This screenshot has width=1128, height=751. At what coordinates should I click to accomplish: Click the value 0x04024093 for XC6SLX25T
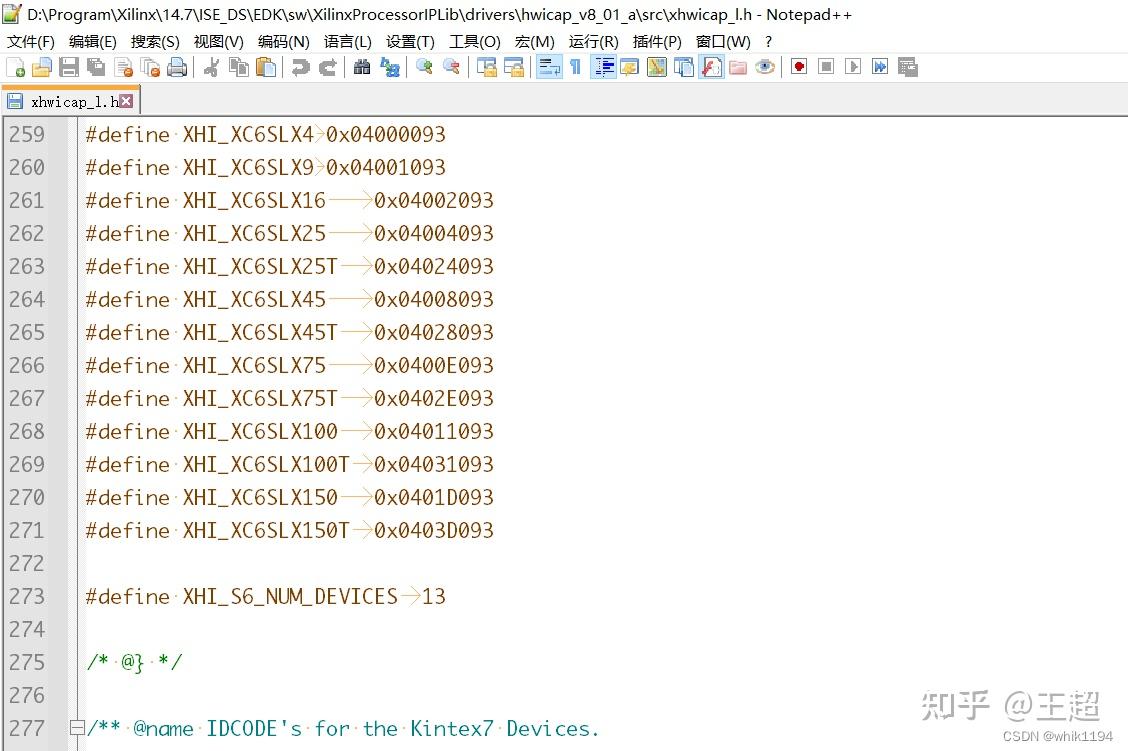(x=434, y=267)
